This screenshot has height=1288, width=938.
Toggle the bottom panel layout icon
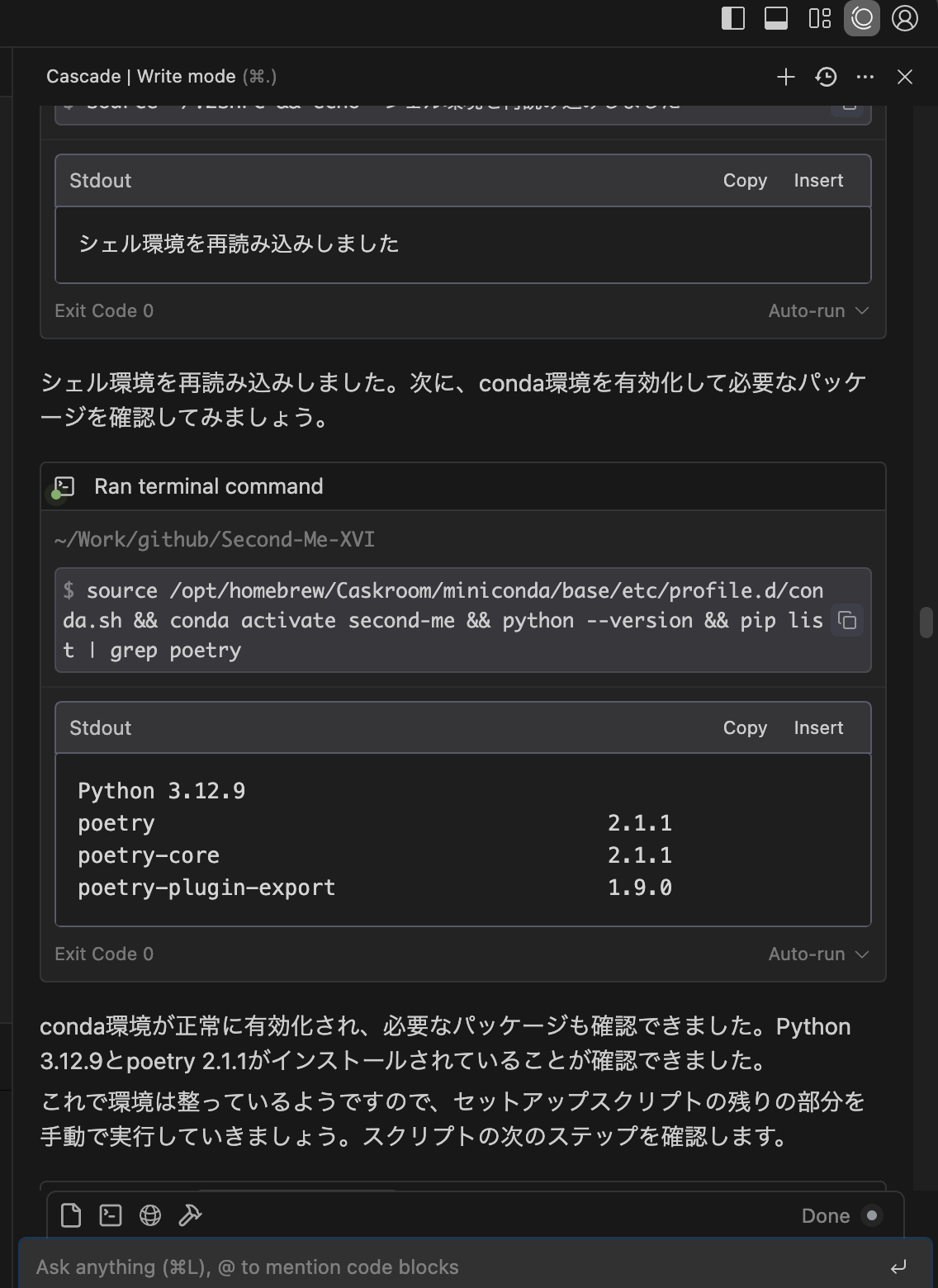(x=776, y=18)
